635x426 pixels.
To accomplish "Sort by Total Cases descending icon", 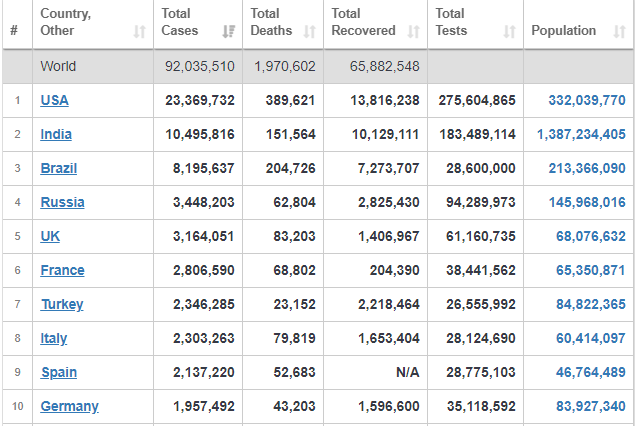I will click(229, 31).
